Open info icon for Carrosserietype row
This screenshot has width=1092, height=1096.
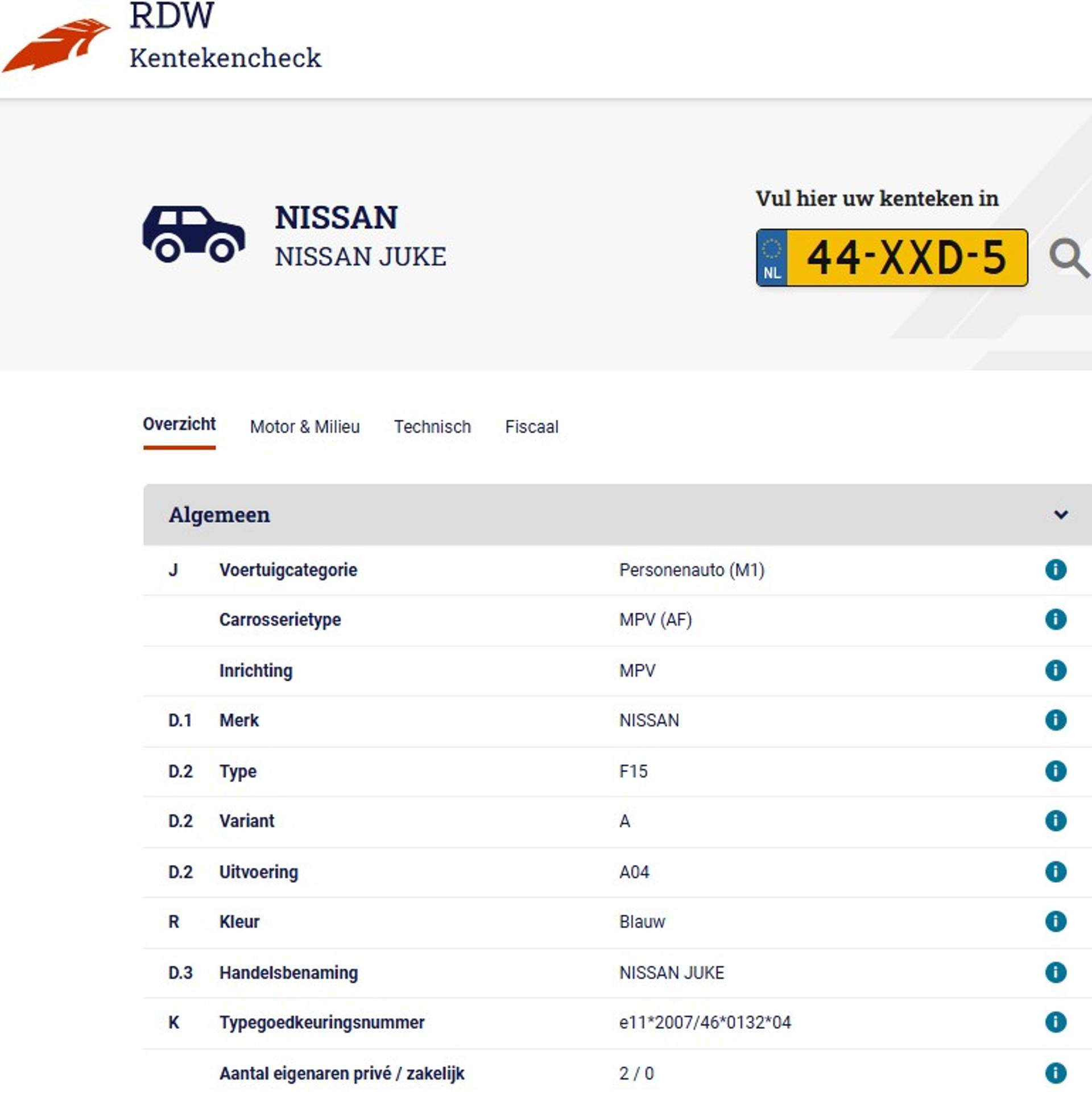1056,619
